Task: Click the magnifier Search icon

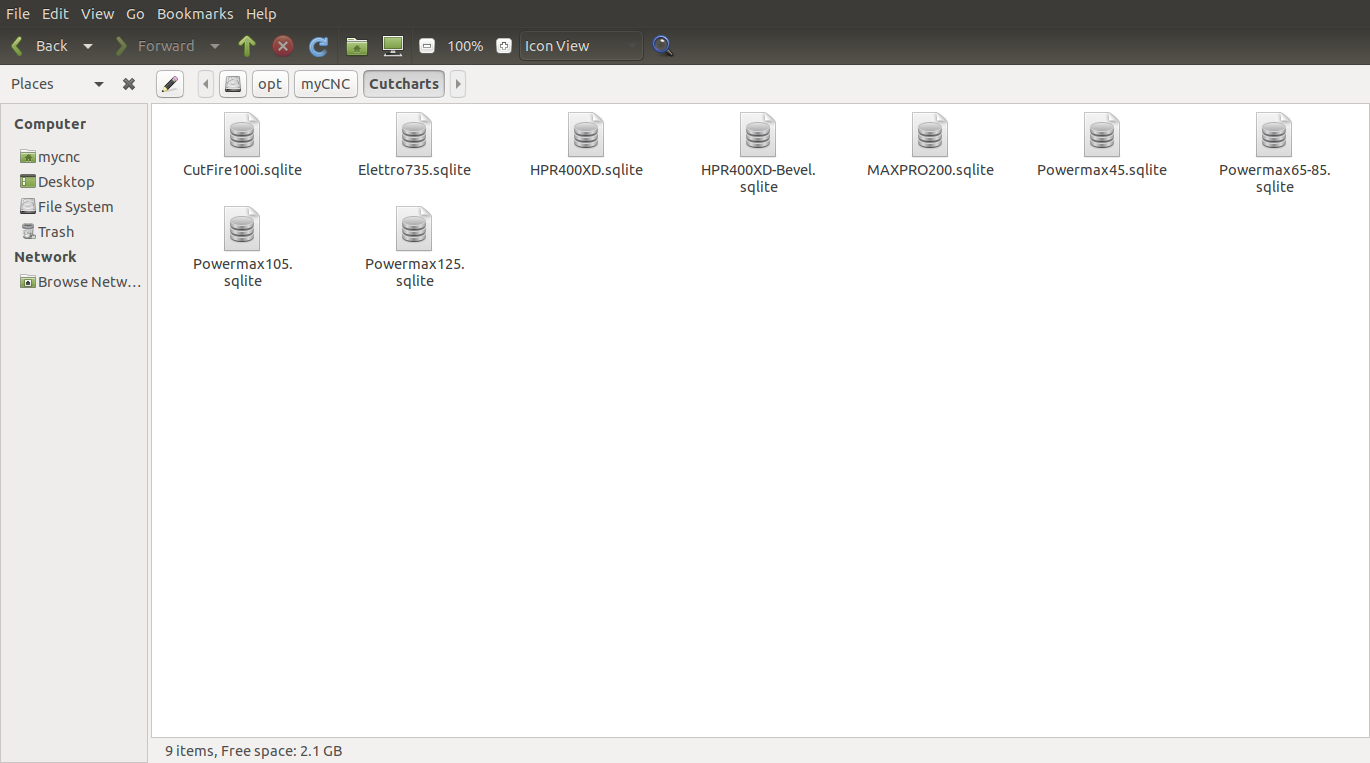Action: [662, 46]
